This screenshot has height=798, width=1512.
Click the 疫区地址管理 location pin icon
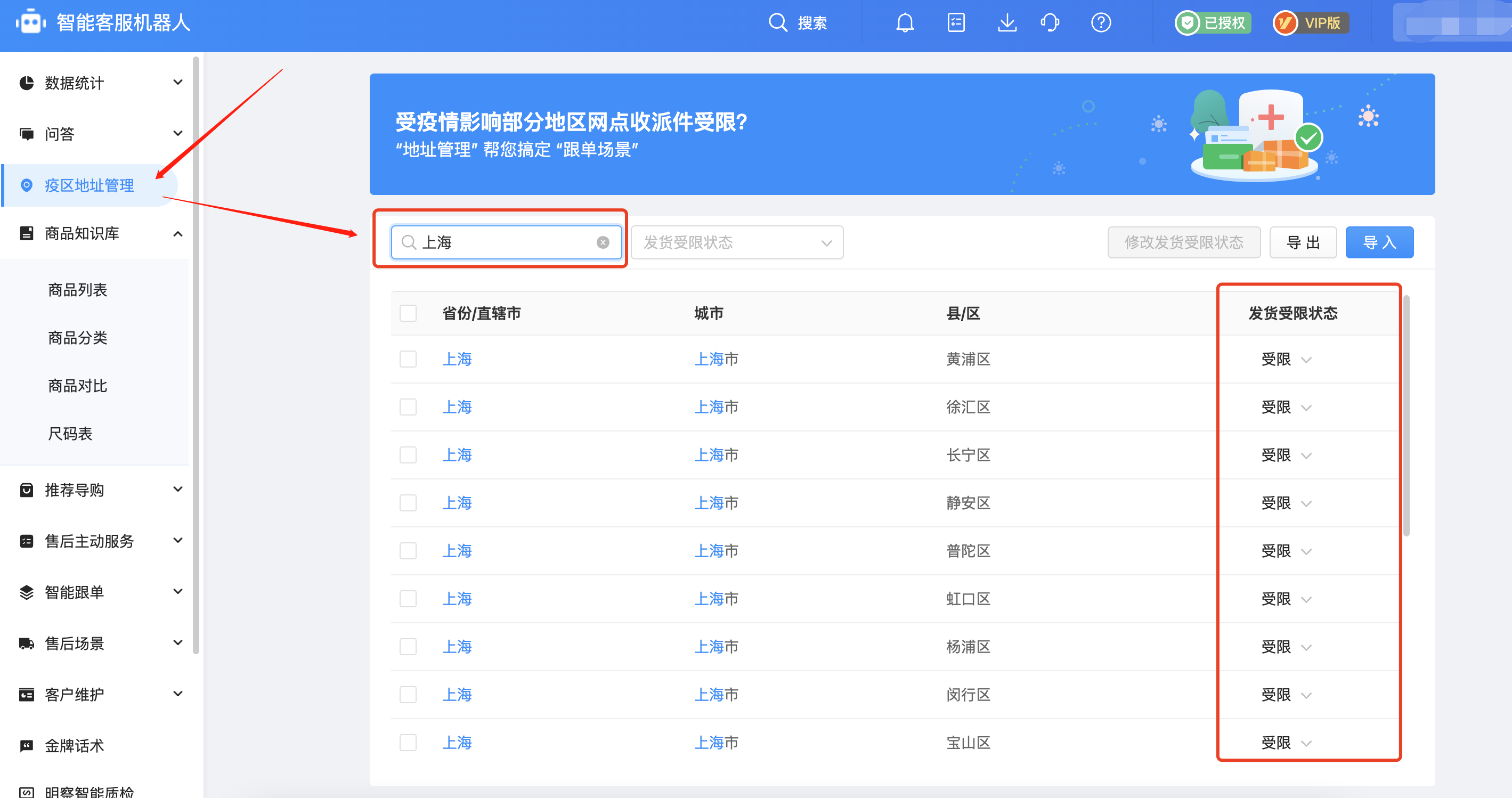coord(27,185)
